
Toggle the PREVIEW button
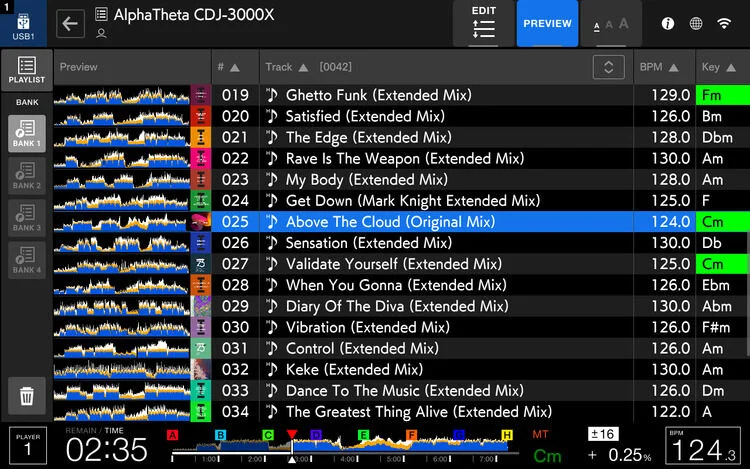[547, 24]
